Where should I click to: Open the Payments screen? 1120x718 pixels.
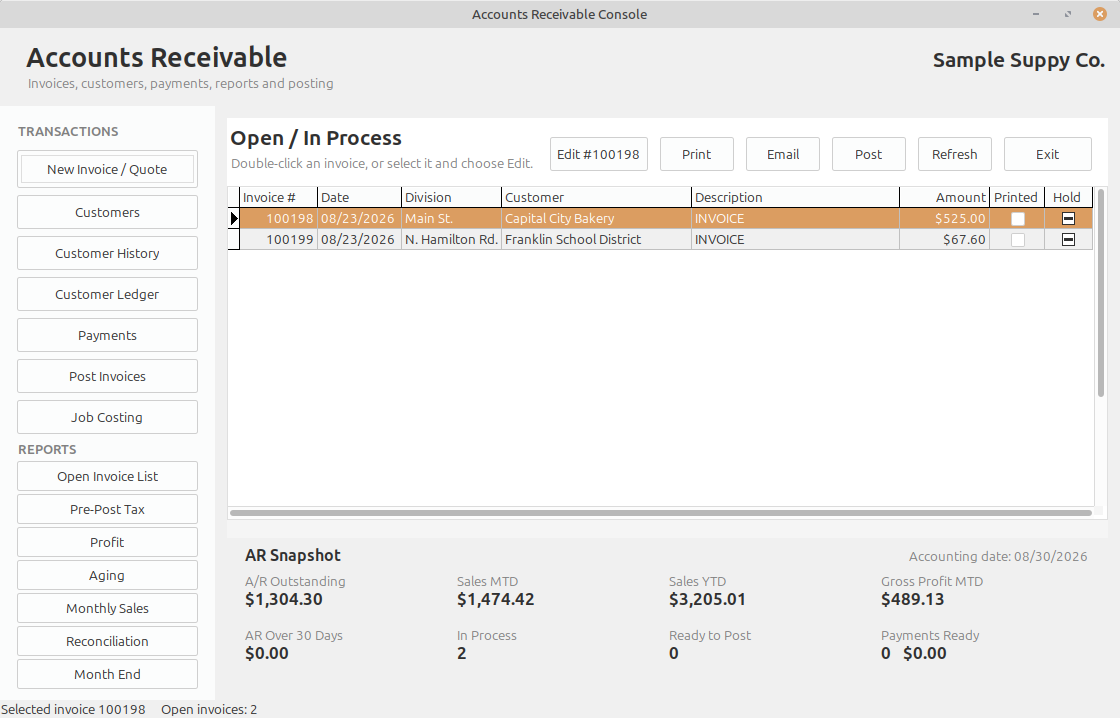pos(107,335)
